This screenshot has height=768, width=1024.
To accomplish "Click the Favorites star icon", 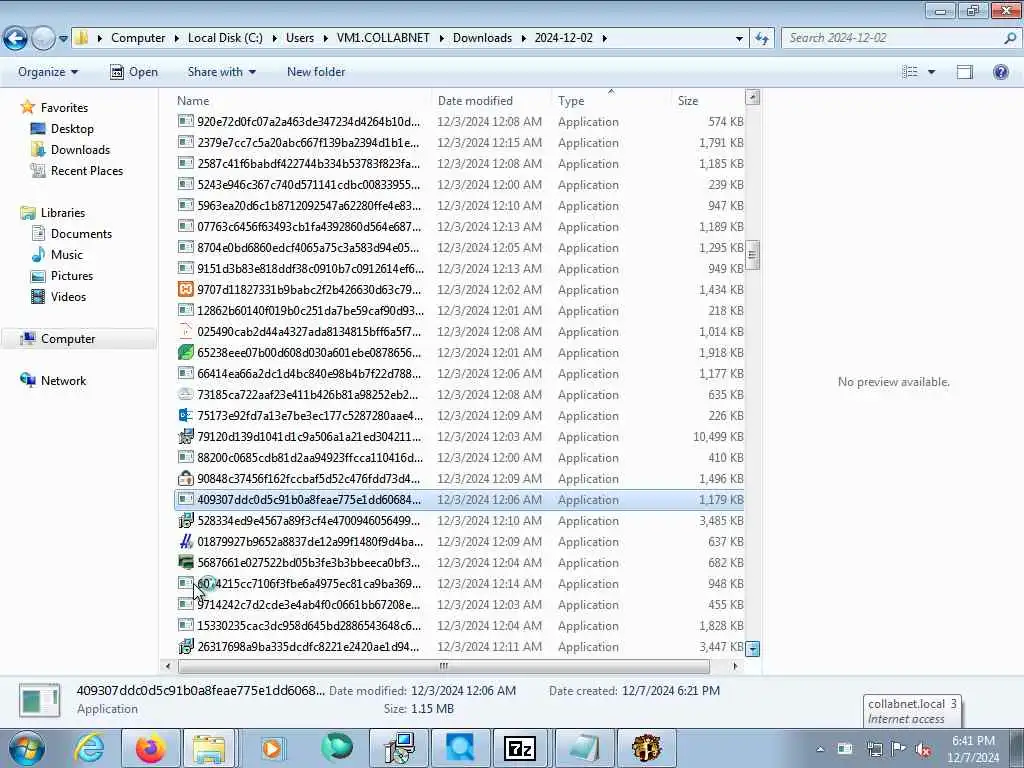I will pyautogui.click(x=27, y=106).
